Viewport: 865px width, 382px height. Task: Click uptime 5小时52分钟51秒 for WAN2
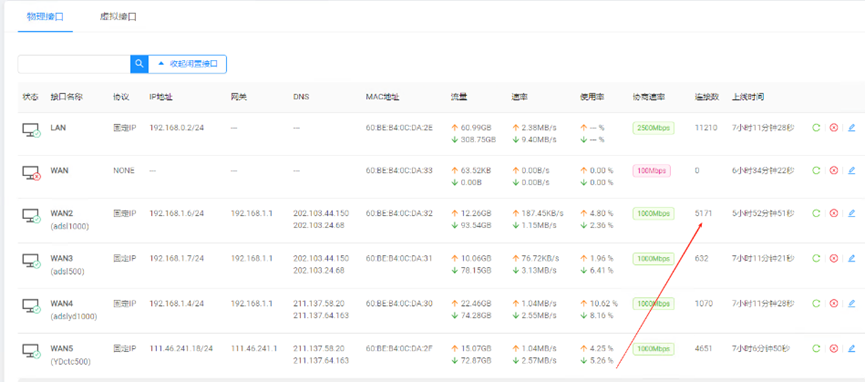click(763, 213)
